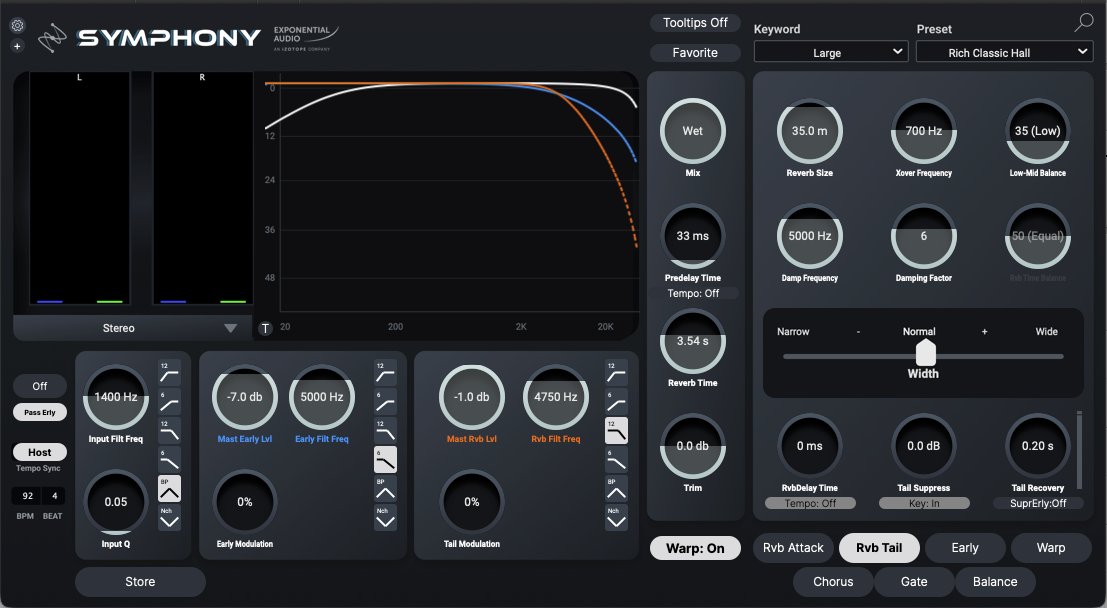
Task: Click the BEAT field showing 4
Action: pos(54,496)
